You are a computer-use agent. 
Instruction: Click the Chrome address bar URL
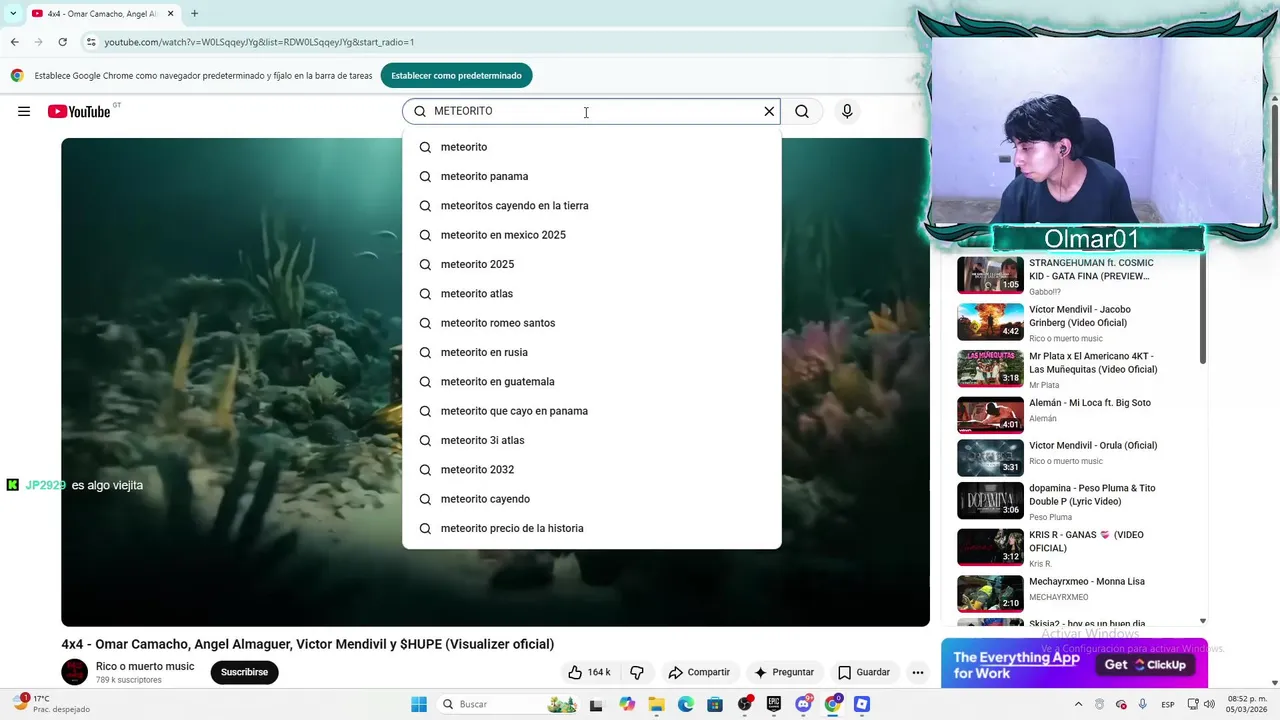click(x=259, y=42)
